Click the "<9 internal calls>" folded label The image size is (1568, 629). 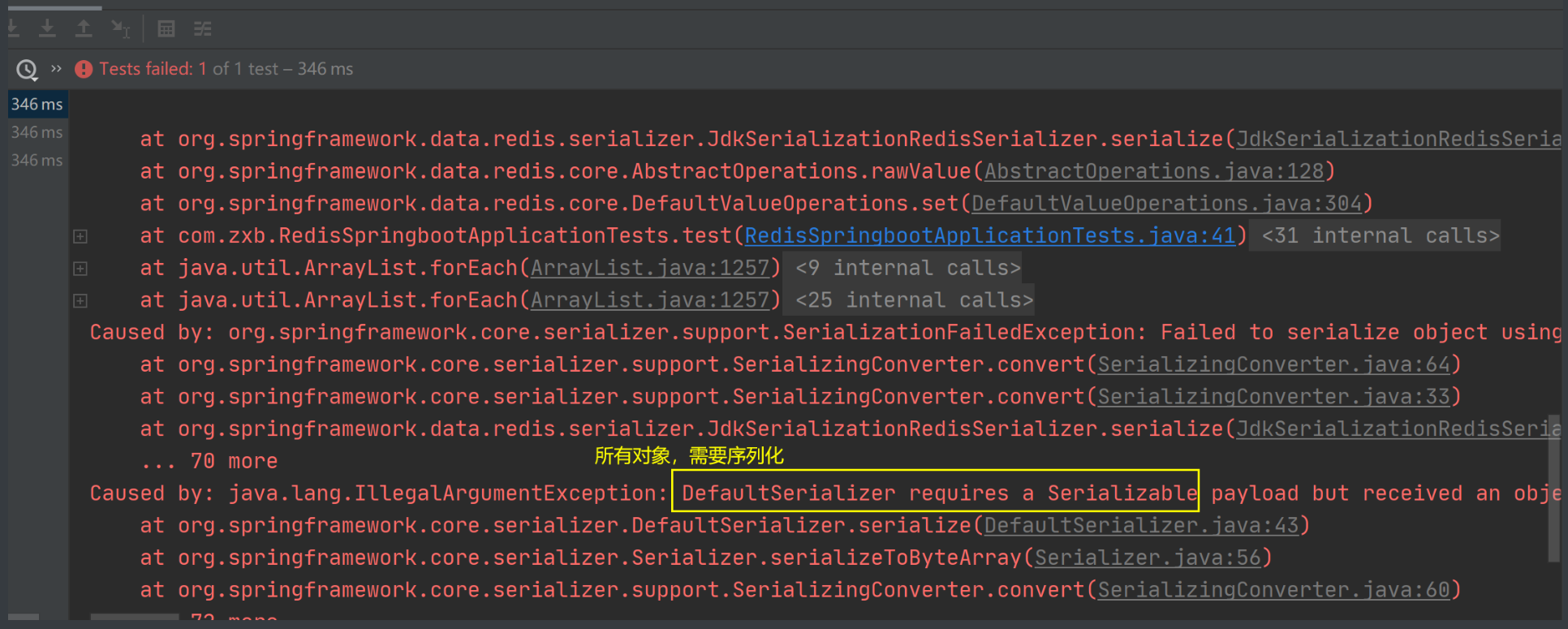(902, 268)
